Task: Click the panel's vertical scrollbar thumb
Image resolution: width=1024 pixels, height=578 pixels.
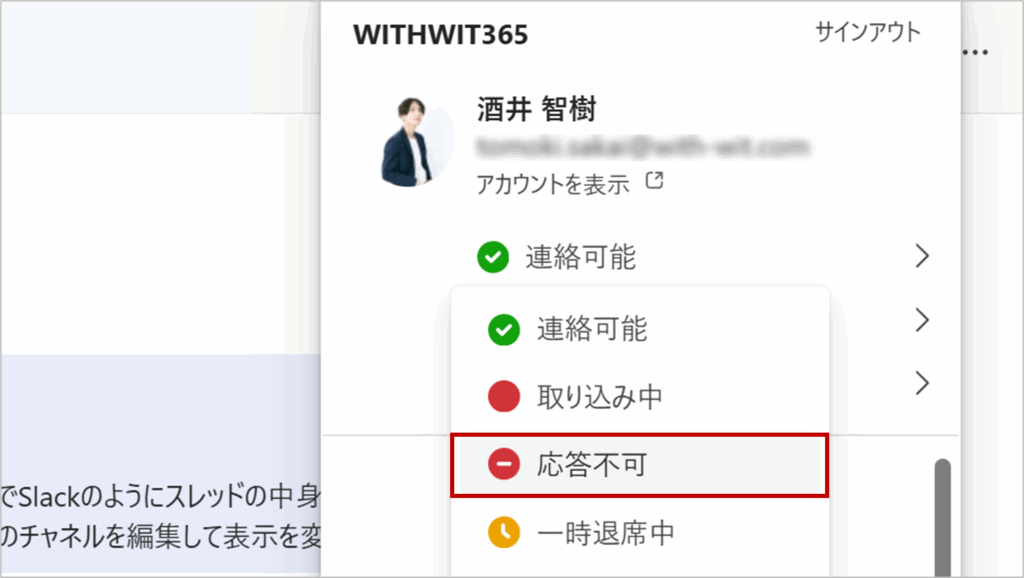Action: click(942, 517)
